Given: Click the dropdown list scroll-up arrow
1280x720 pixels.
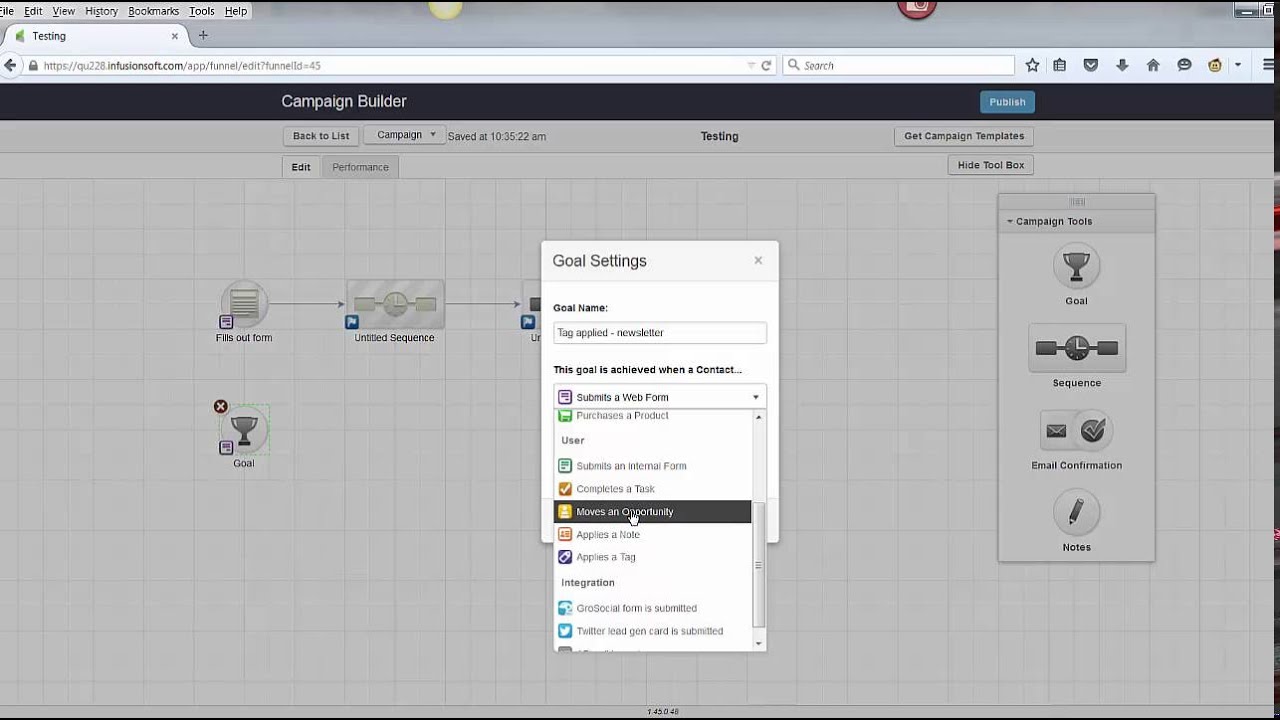Looking at the screenshot, I should 758,416.
